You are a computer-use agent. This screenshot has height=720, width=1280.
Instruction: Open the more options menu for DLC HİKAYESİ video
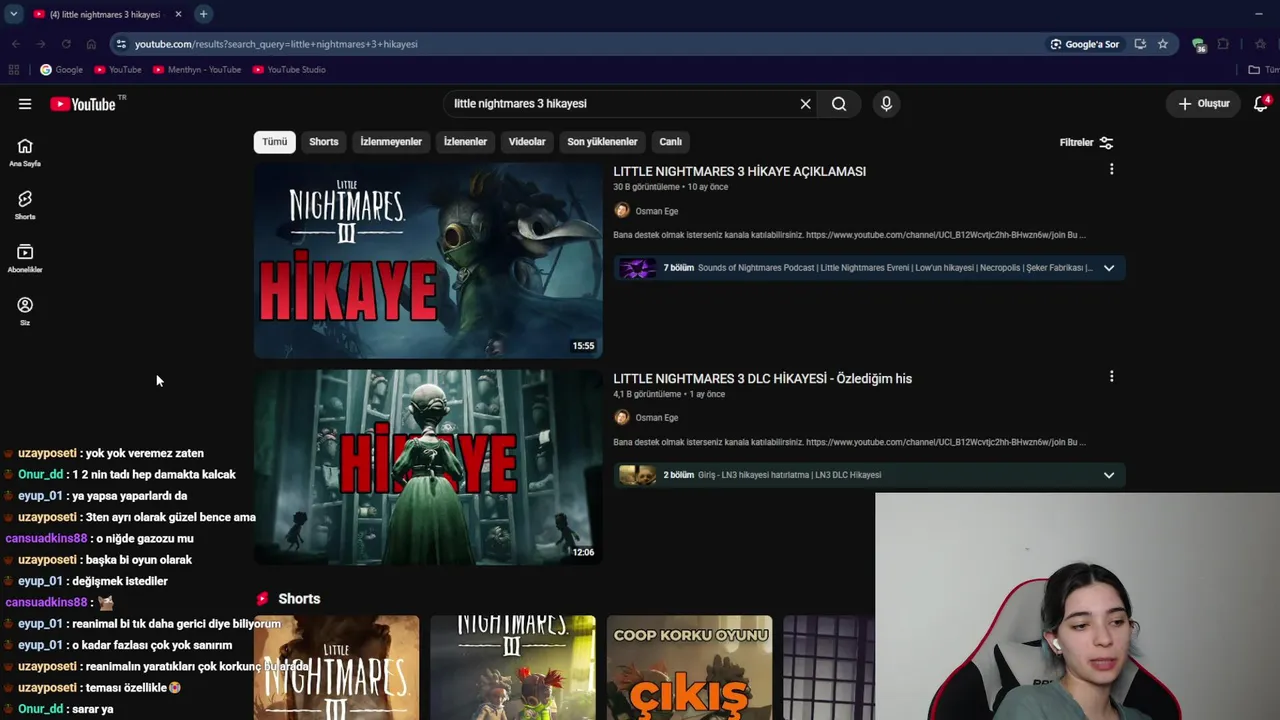1111,377
